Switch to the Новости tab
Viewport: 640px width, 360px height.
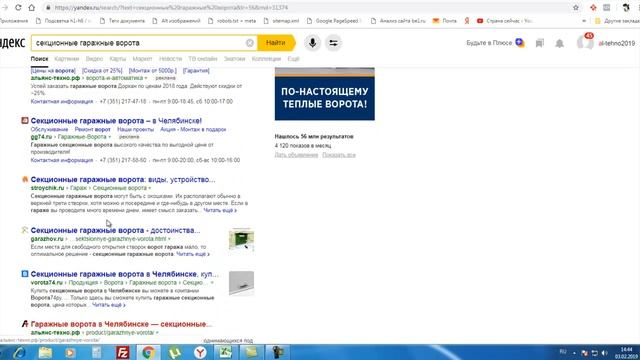170,59
